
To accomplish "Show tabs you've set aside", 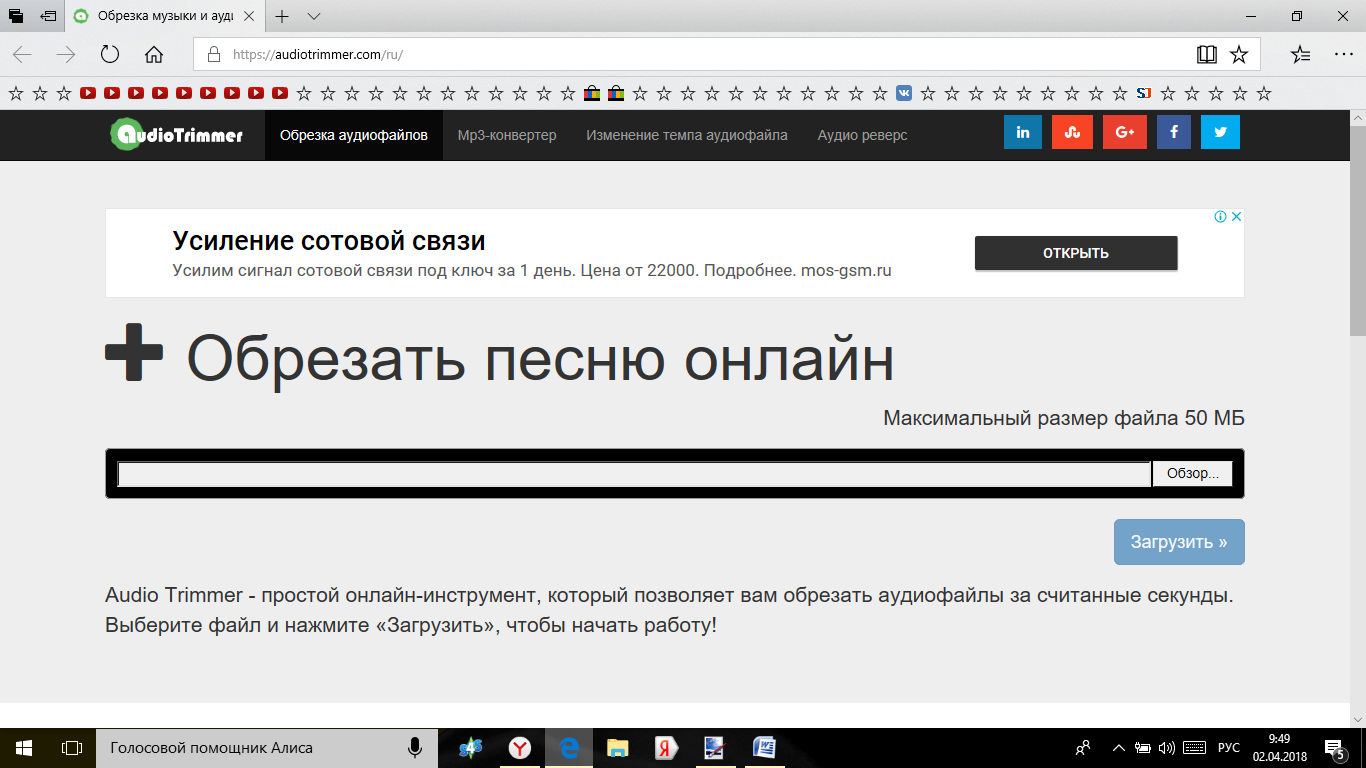I will click(16, 16).
